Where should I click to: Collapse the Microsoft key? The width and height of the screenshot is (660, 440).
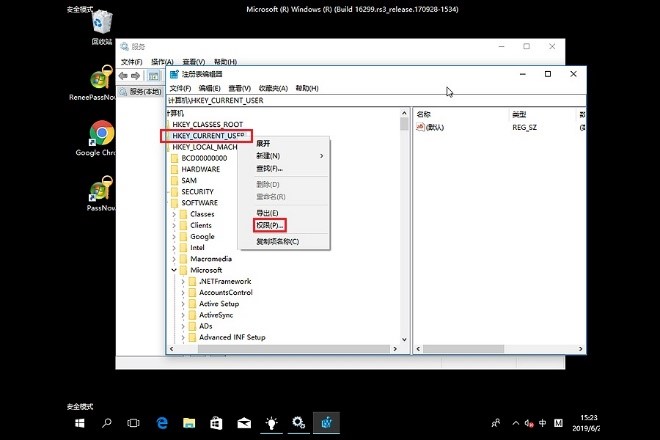point(174,270)
